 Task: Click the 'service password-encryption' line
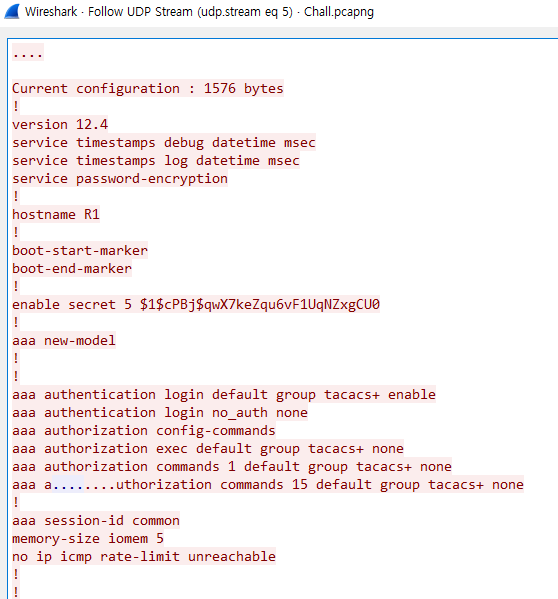(120, 178)
